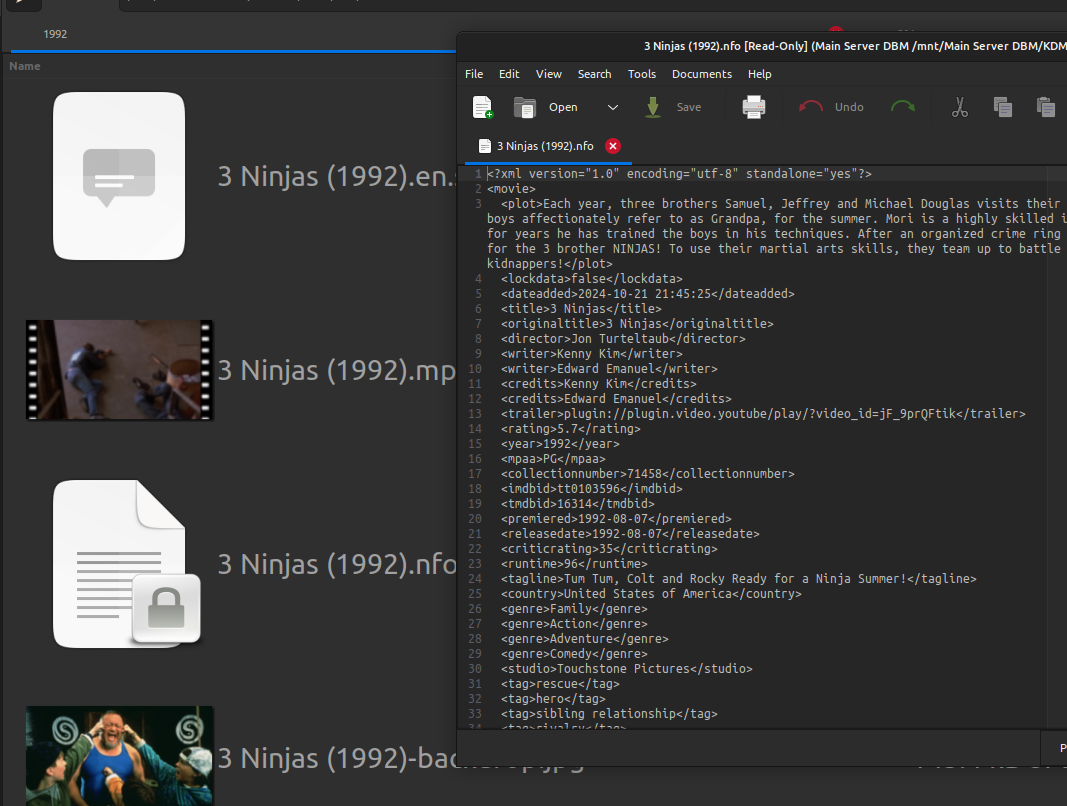Click the Paste clipboard icon
The width and height of the screenshot is (1067, 806).
(x=1046, y=107)
